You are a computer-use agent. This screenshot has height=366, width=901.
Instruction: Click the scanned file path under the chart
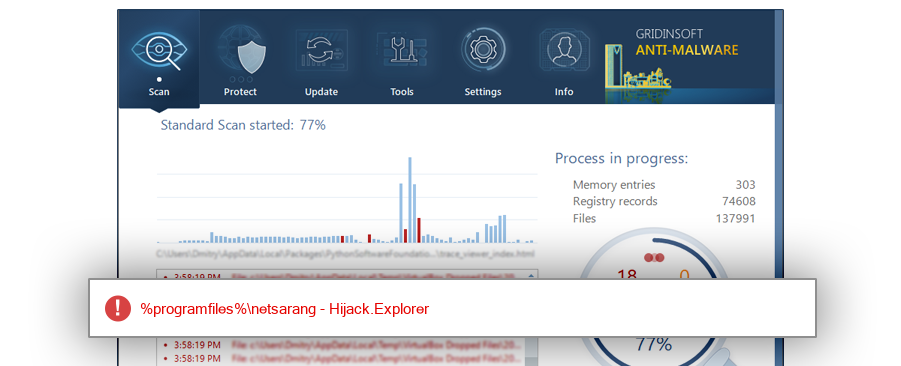click(346, 253)
